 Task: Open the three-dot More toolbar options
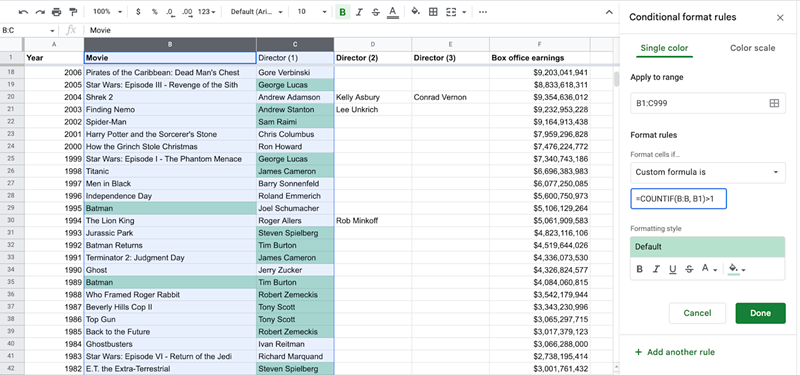pos(483,12)
